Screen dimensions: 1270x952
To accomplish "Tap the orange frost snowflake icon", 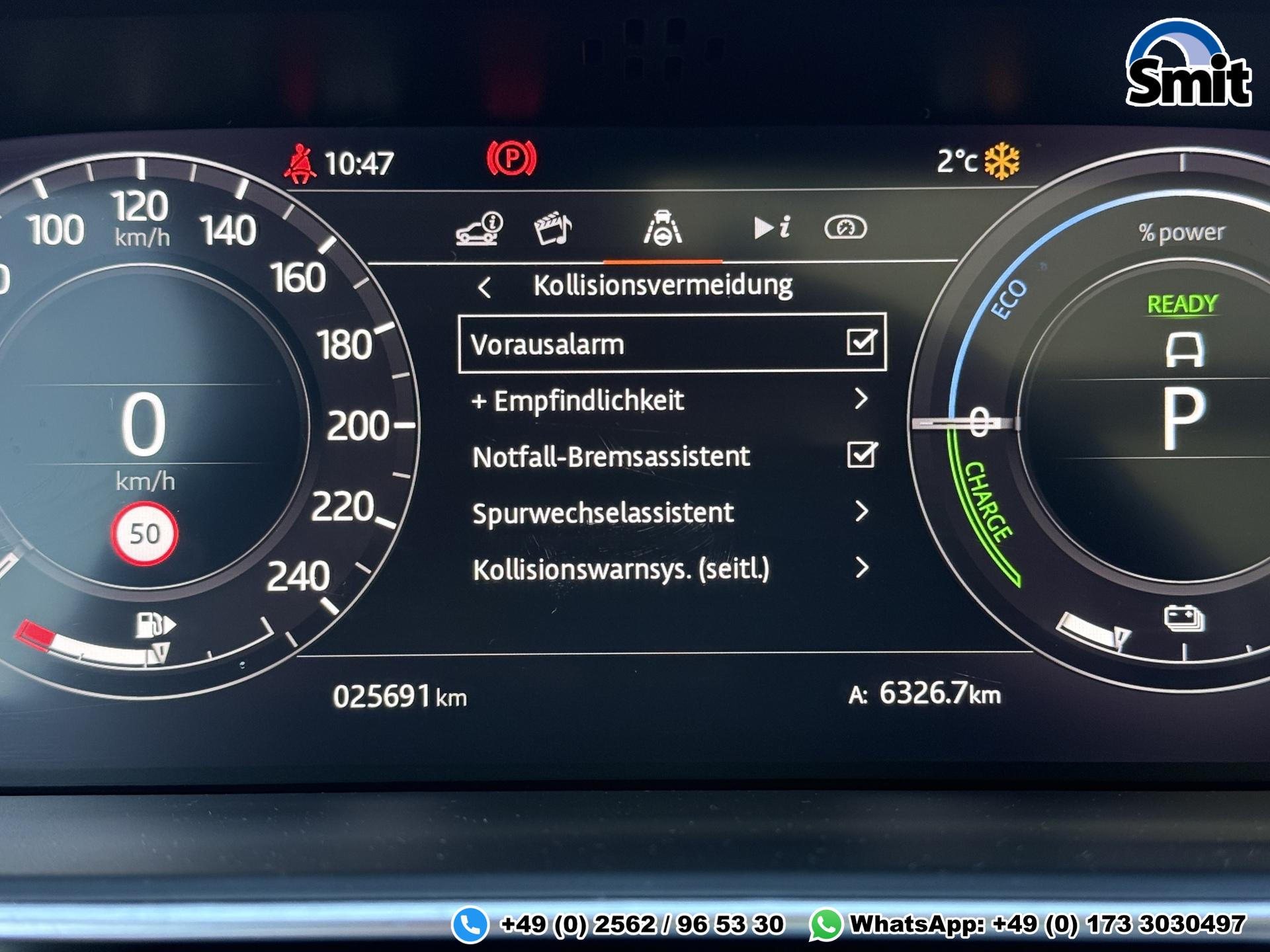I will (x=1001, y=161).
